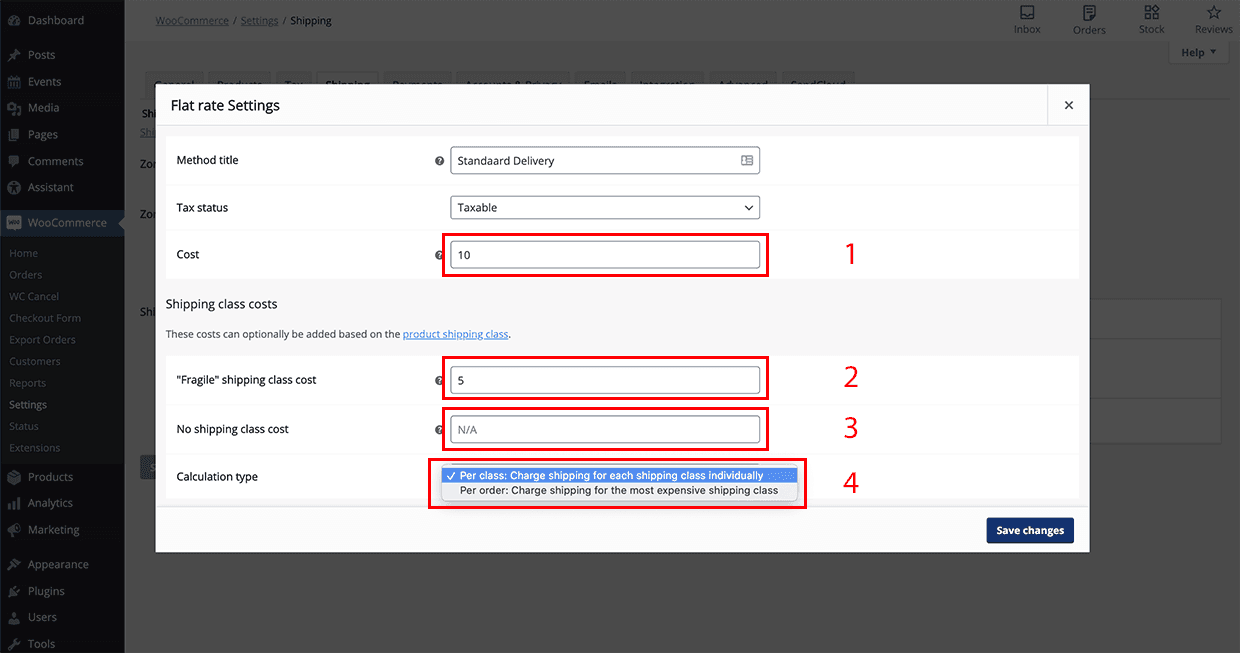Open WC Cancel submenu item
Screen dimensions: 1240x653
(x=34, y=296)
